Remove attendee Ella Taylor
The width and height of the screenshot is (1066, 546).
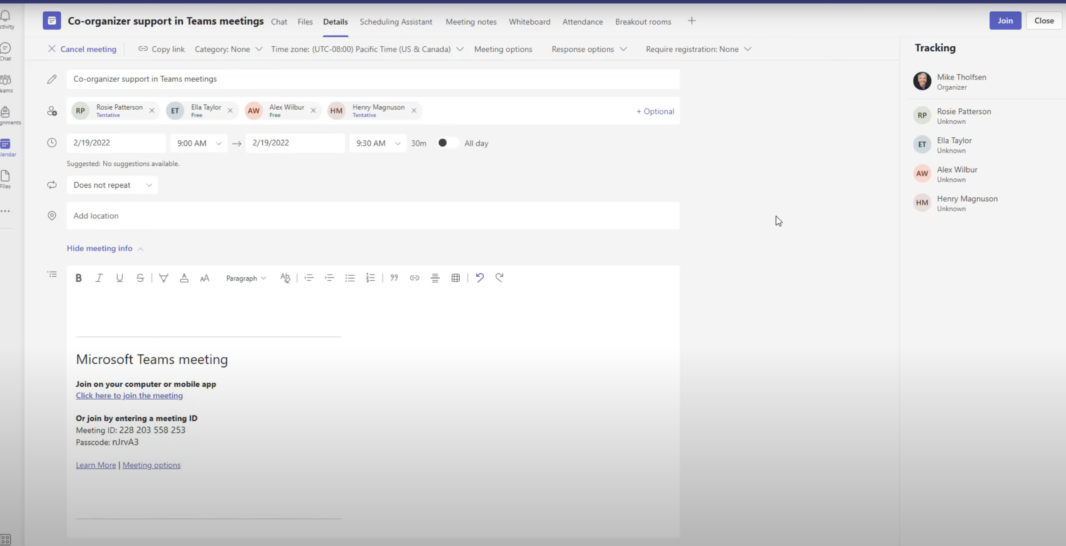pos(230,111)
